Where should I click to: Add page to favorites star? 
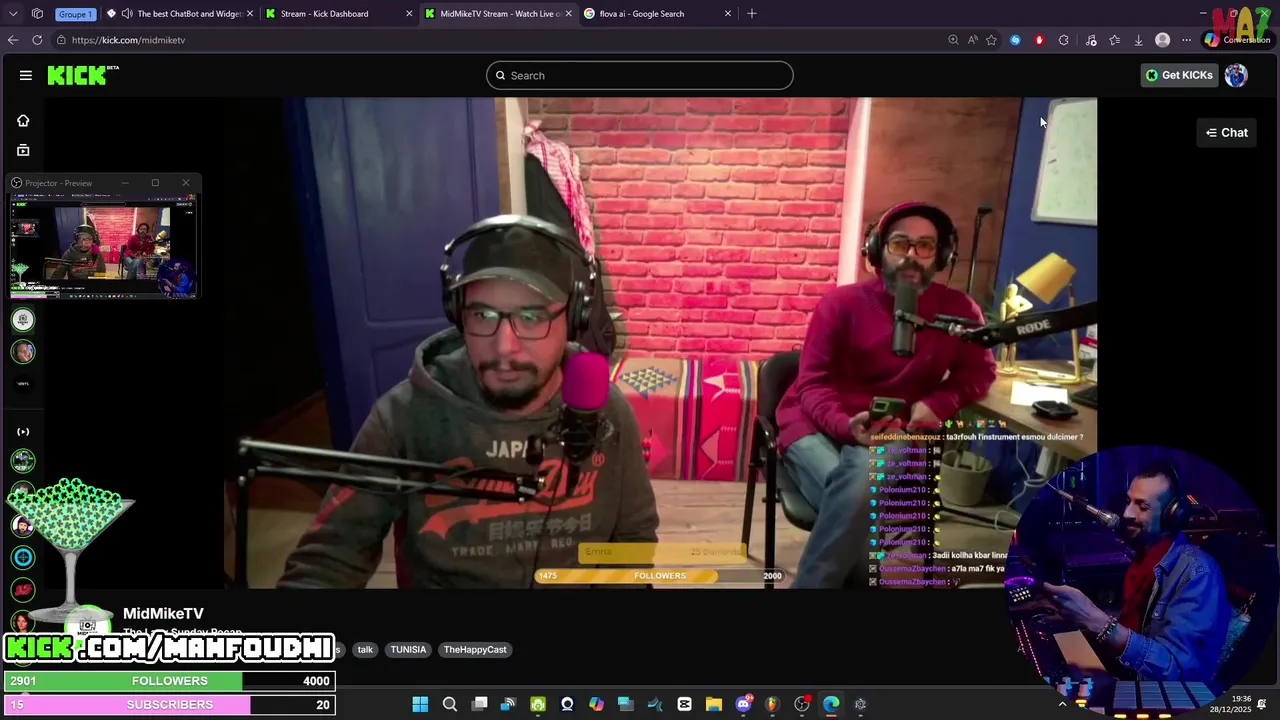[x=991, y=40]
